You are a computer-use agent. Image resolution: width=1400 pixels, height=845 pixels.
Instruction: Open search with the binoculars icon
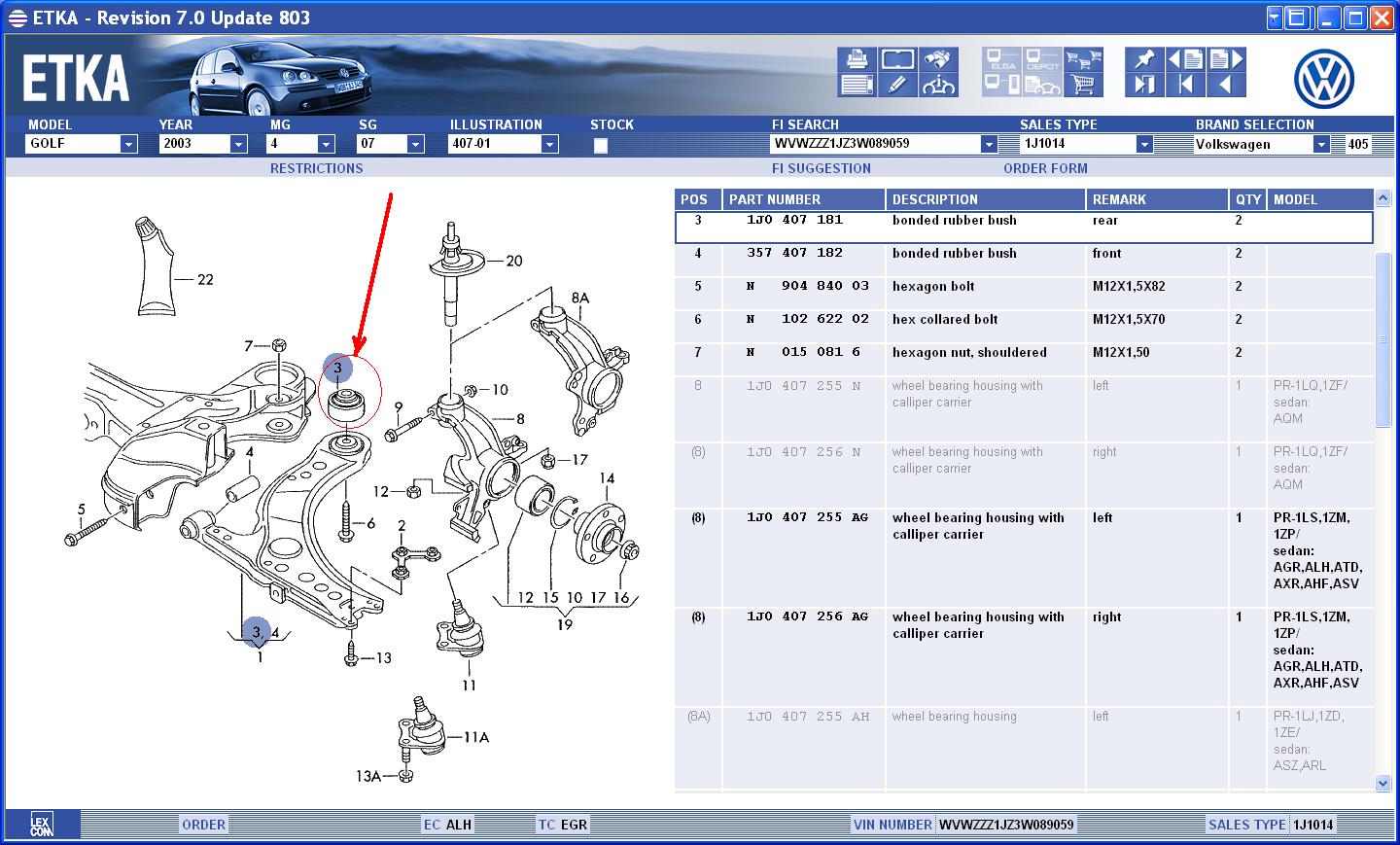938,60
